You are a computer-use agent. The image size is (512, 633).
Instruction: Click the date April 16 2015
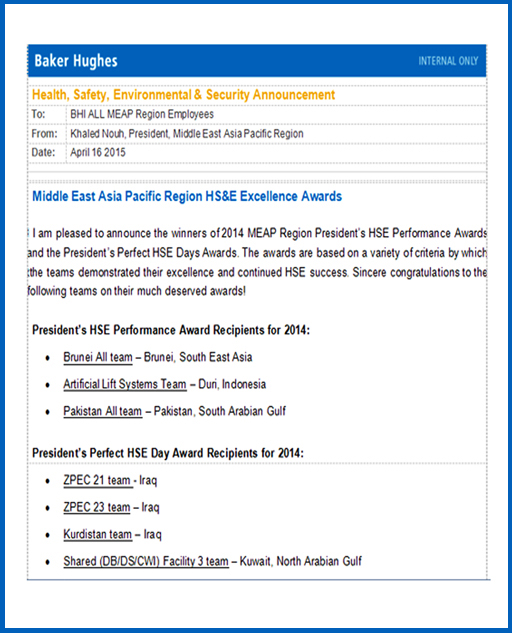click(x=98, y=153)
